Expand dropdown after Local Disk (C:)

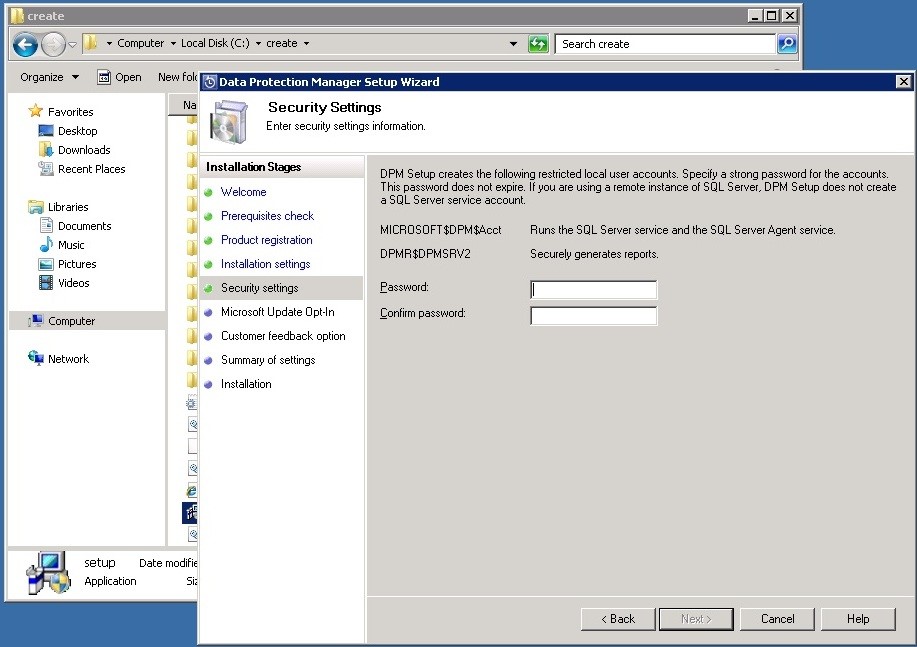(258, 43)
